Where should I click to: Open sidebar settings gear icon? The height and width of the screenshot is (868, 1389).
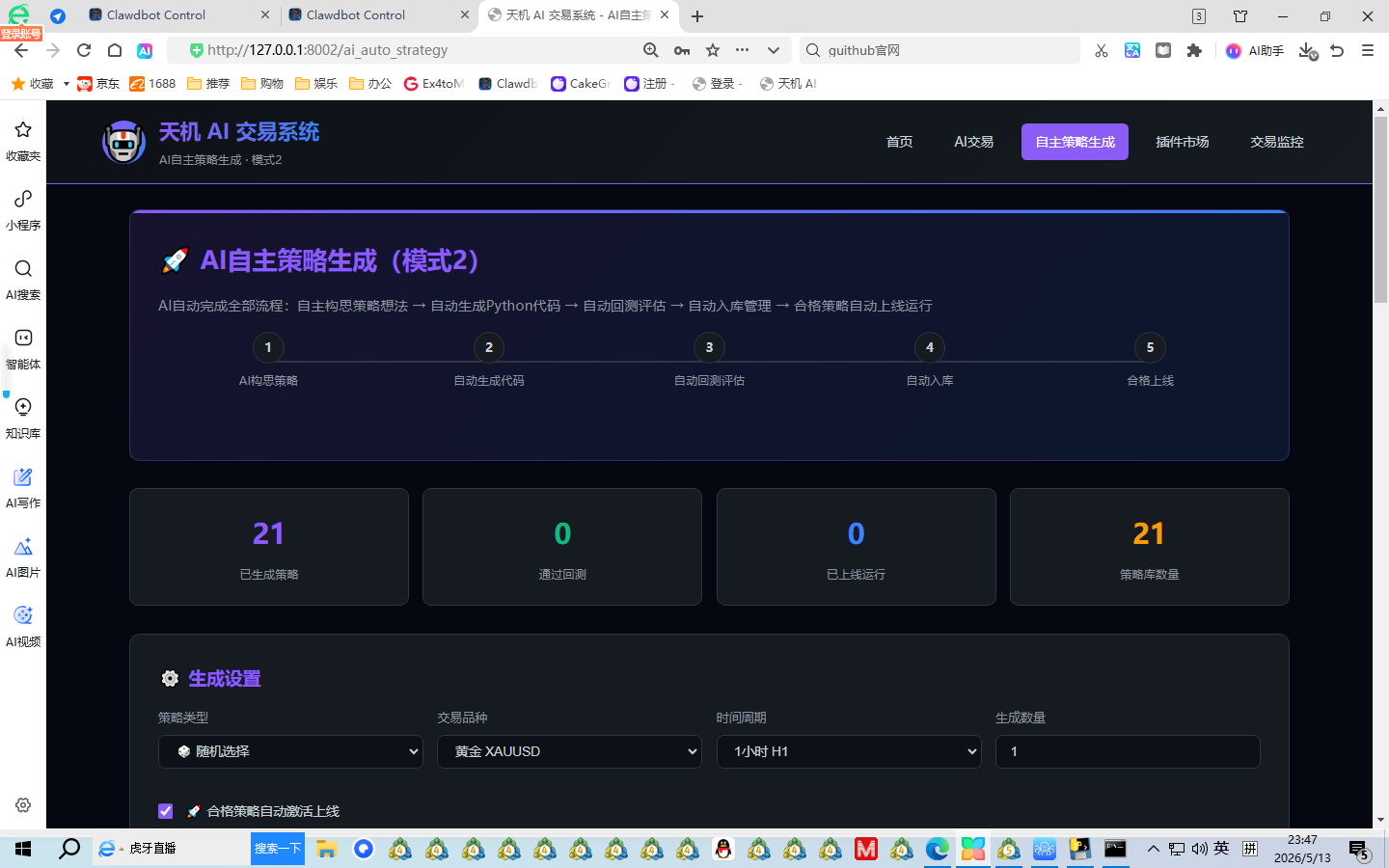pos(23,804)
